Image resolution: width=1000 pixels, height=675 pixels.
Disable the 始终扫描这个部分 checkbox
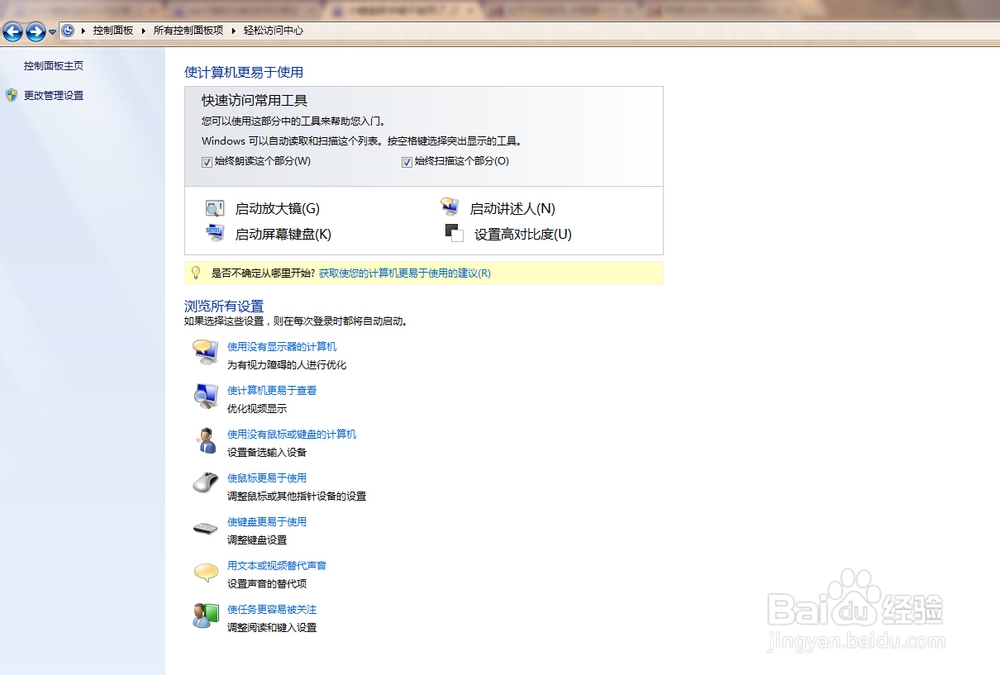[x=407, y=161]
